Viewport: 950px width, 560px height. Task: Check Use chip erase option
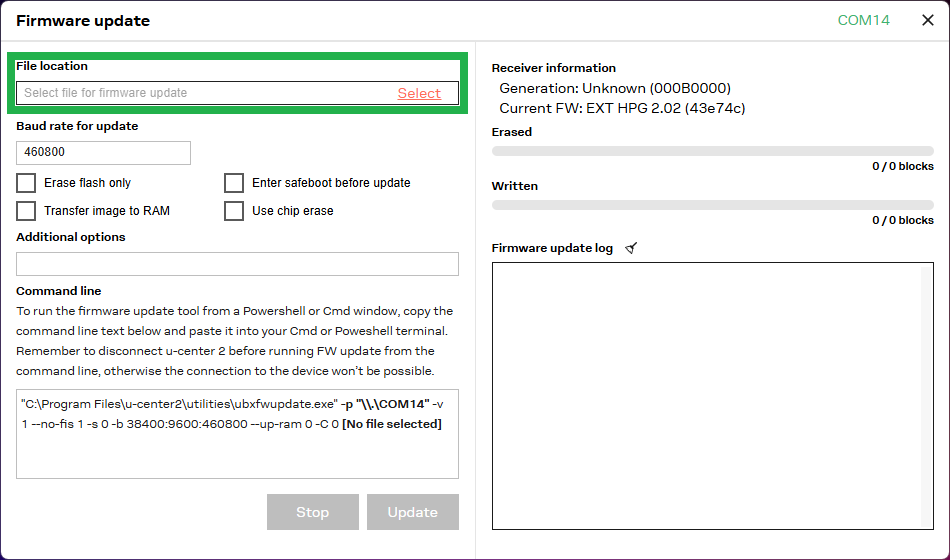pos(234,211)
